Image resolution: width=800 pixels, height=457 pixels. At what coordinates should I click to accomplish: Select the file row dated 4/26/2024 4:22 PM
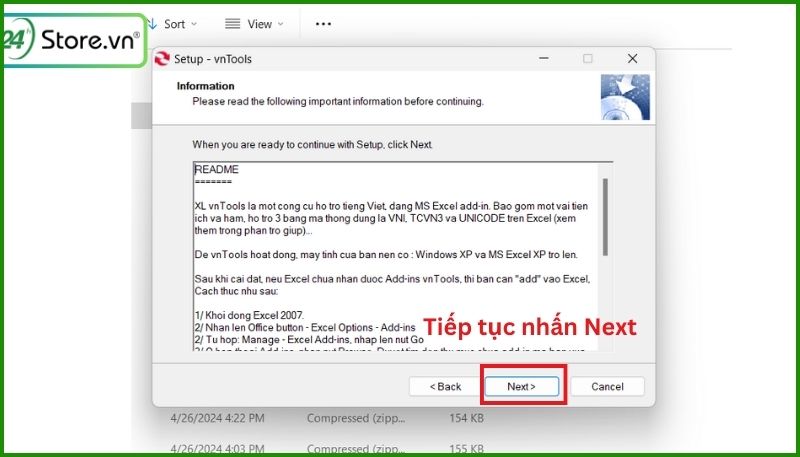[327, 418]
